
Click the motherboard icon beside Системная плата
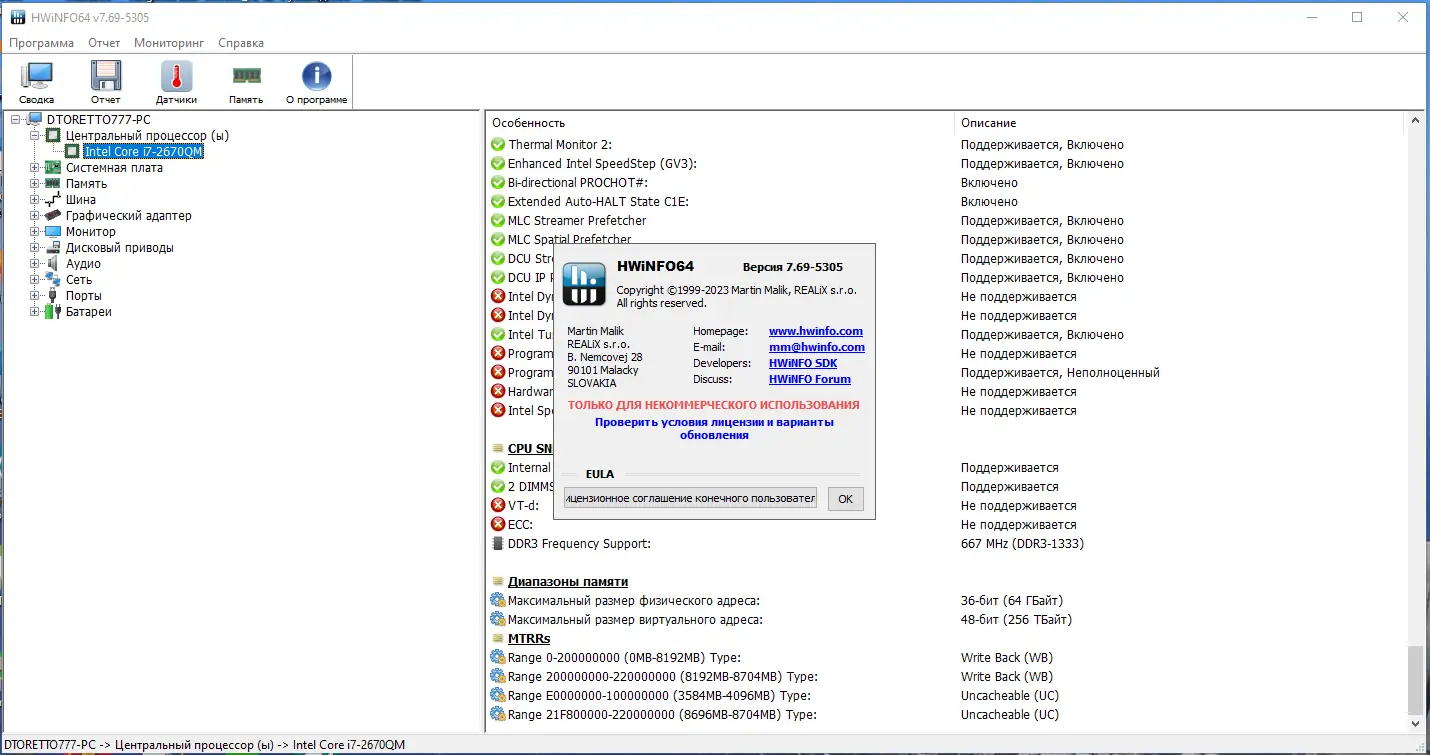54,168
